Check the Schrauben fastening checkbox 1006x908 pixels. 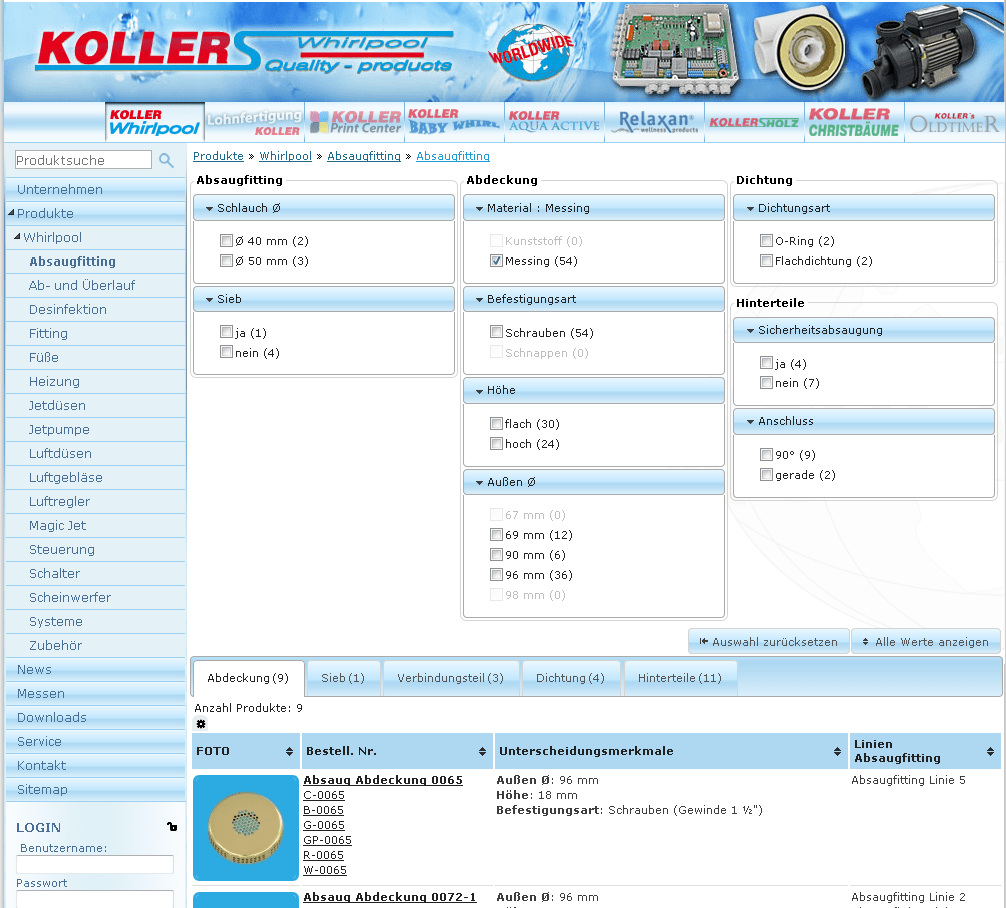(496, 332)
